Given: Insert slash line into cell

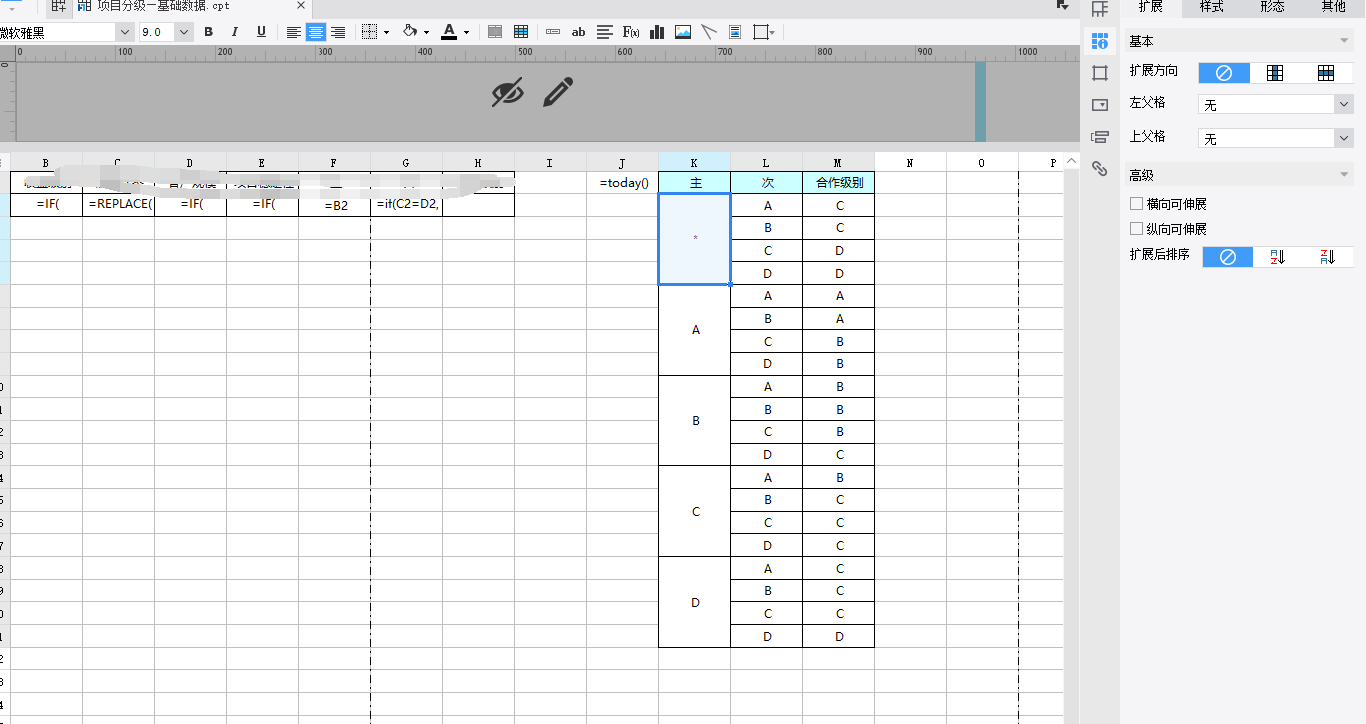Looking at the screenshot, I should click(x=709, y=32).
